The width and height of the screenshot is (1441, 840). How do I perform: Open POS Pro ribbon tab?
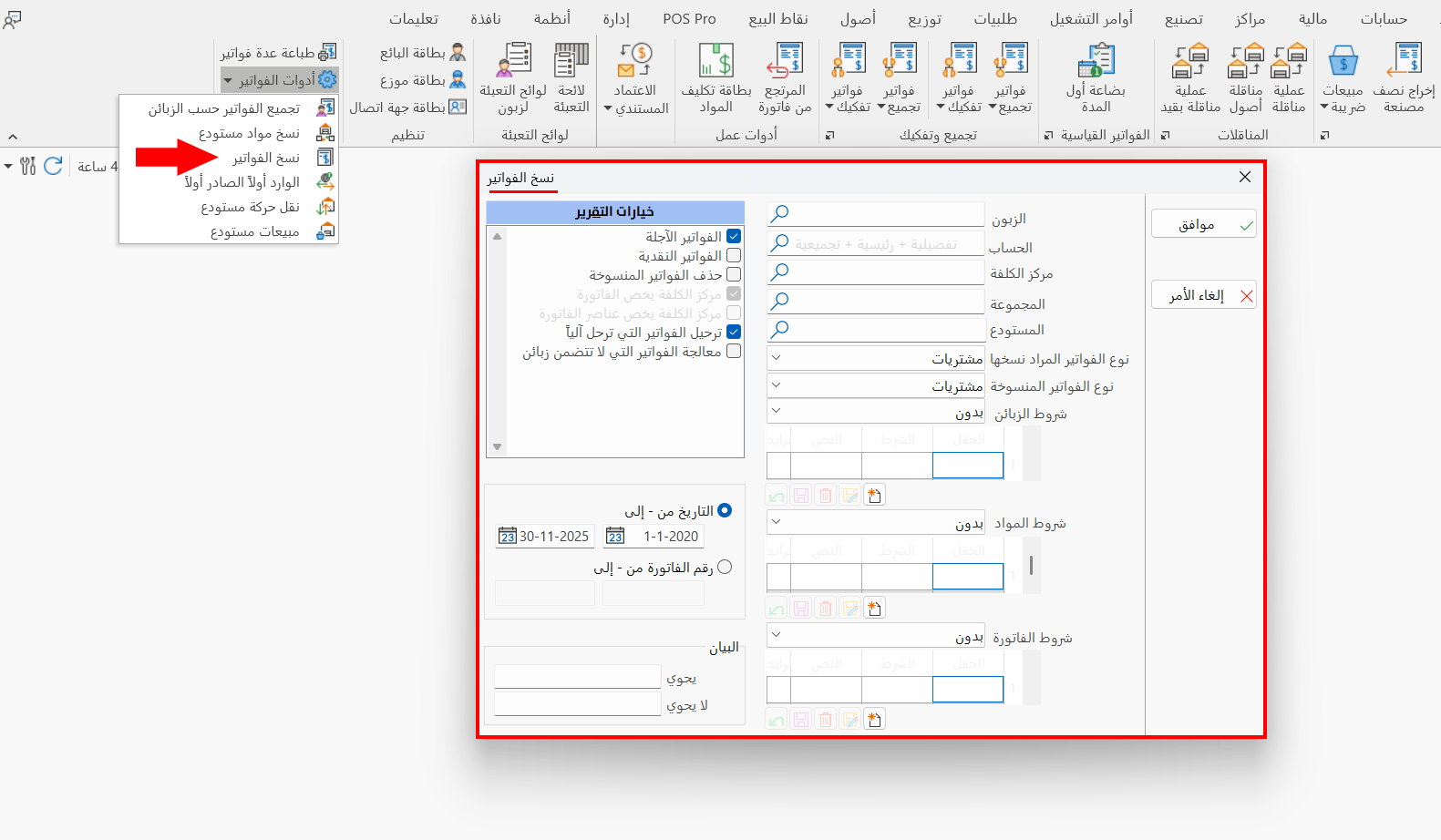(x=690, y=18)
